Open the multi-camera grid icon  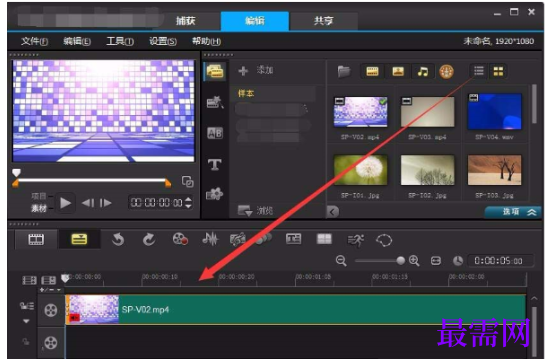click(x=324, y=239)
